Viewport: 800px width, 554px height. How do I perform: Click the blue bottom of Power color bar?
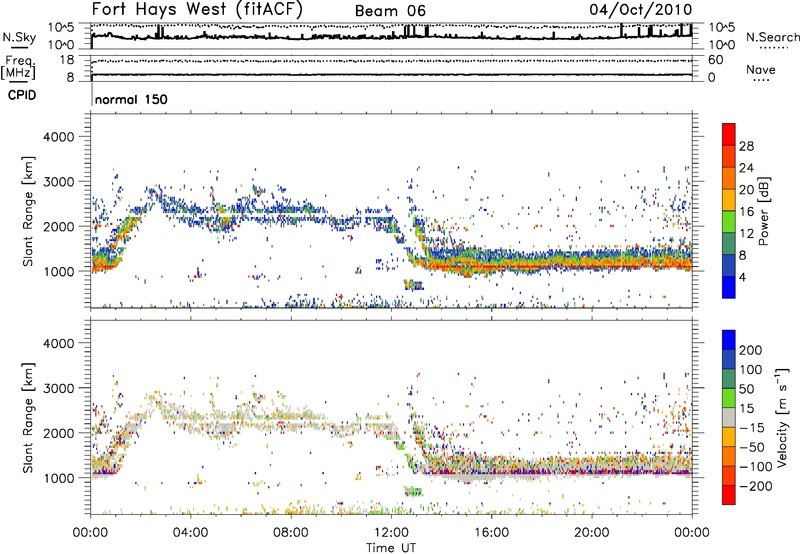pyautogui.click(x=729, y=287)
